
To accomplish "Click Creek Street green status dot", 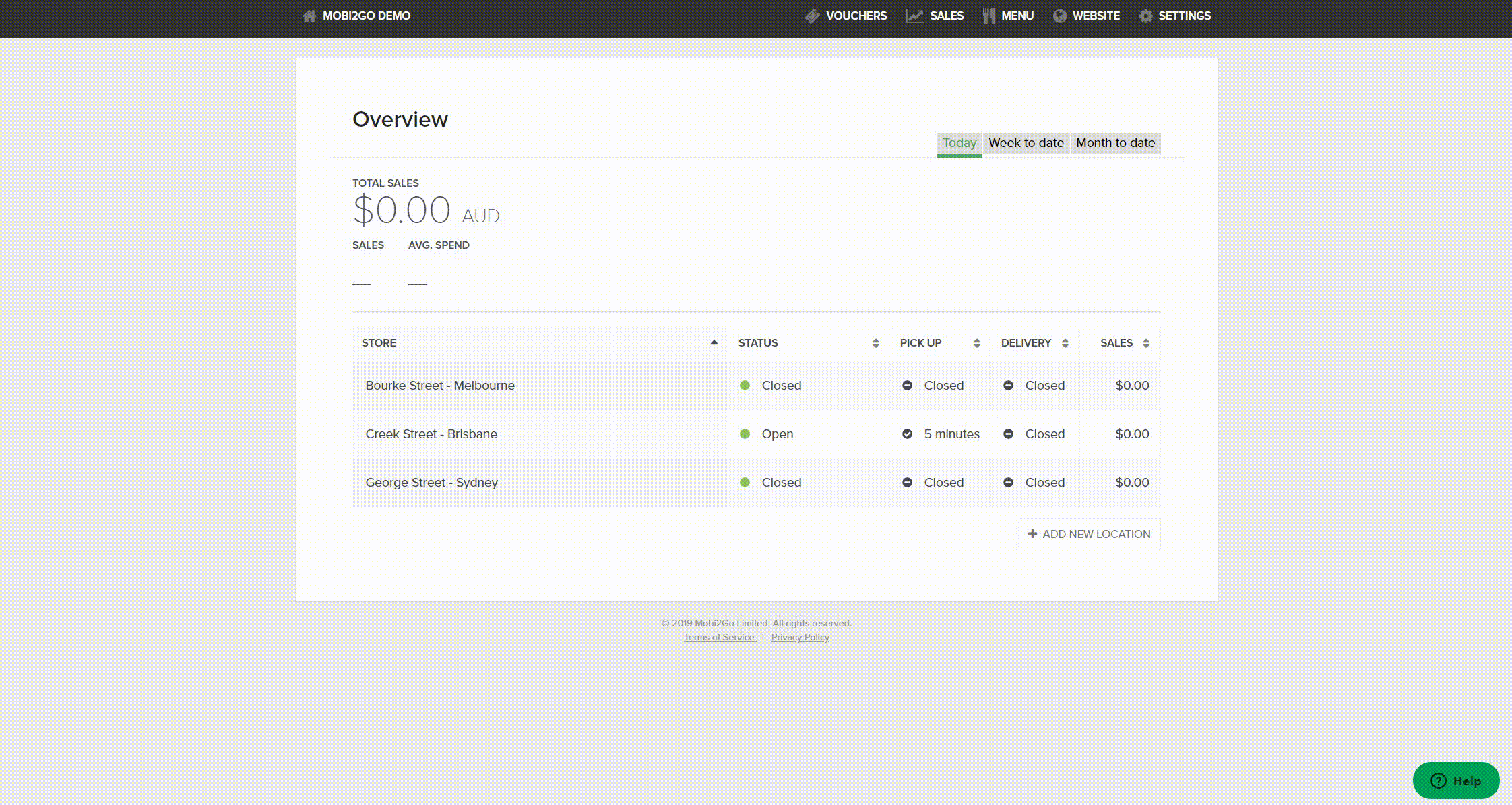I will (x=745, y=434).
